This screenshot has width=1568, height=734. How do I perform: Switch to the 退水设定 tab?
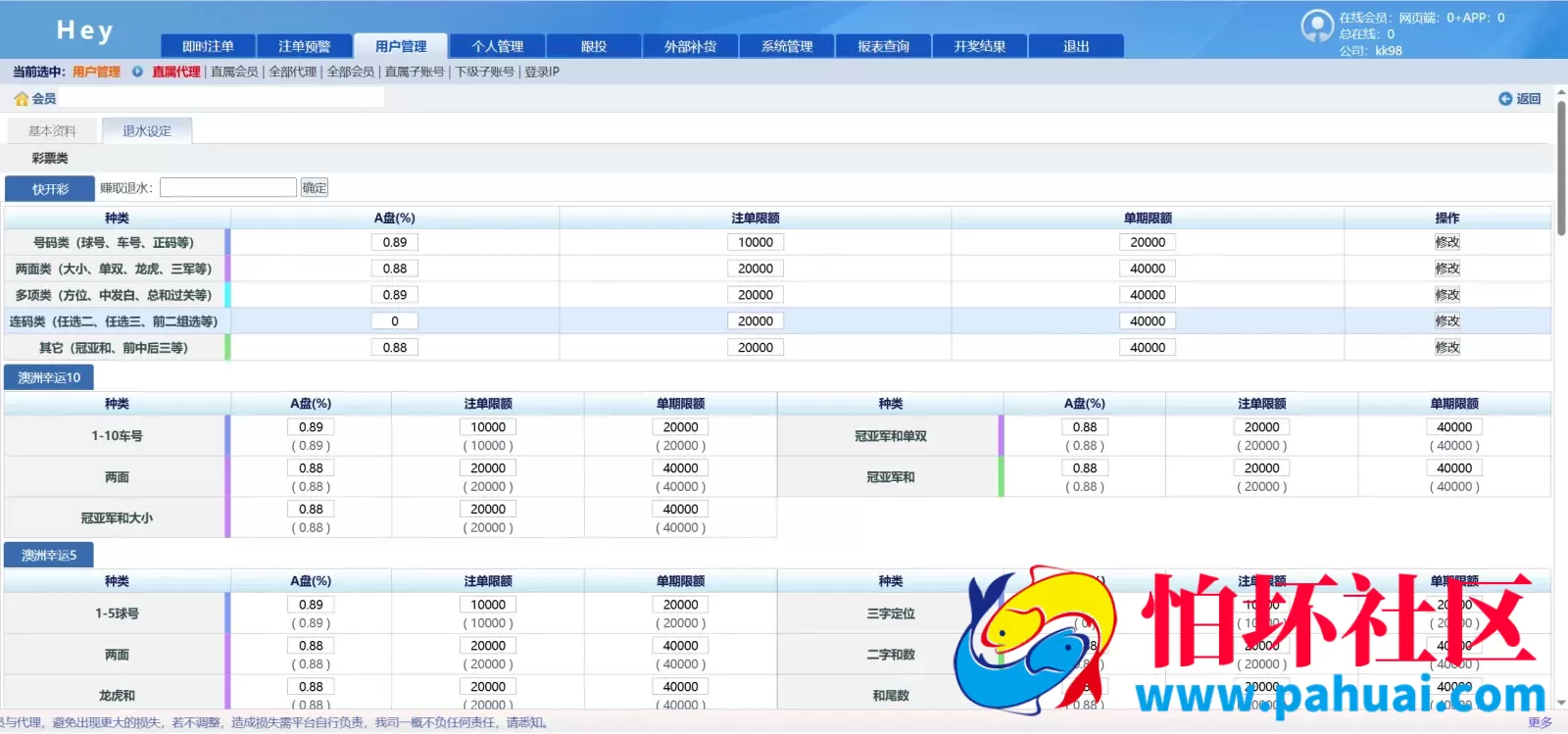tap(147, 131)
